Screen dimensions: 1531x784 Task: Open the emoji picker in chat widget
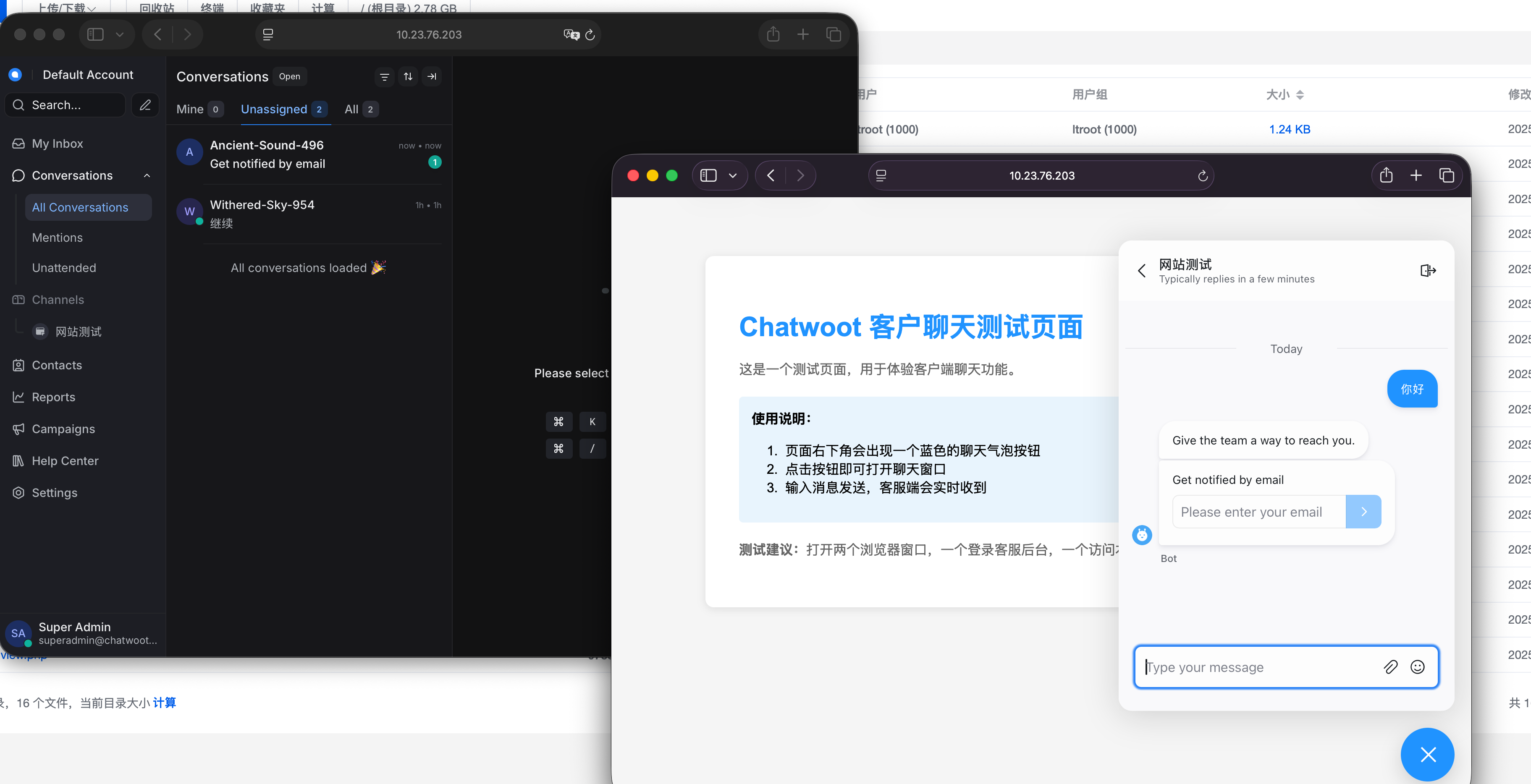pyautogui.click(x=1418, y=667)
